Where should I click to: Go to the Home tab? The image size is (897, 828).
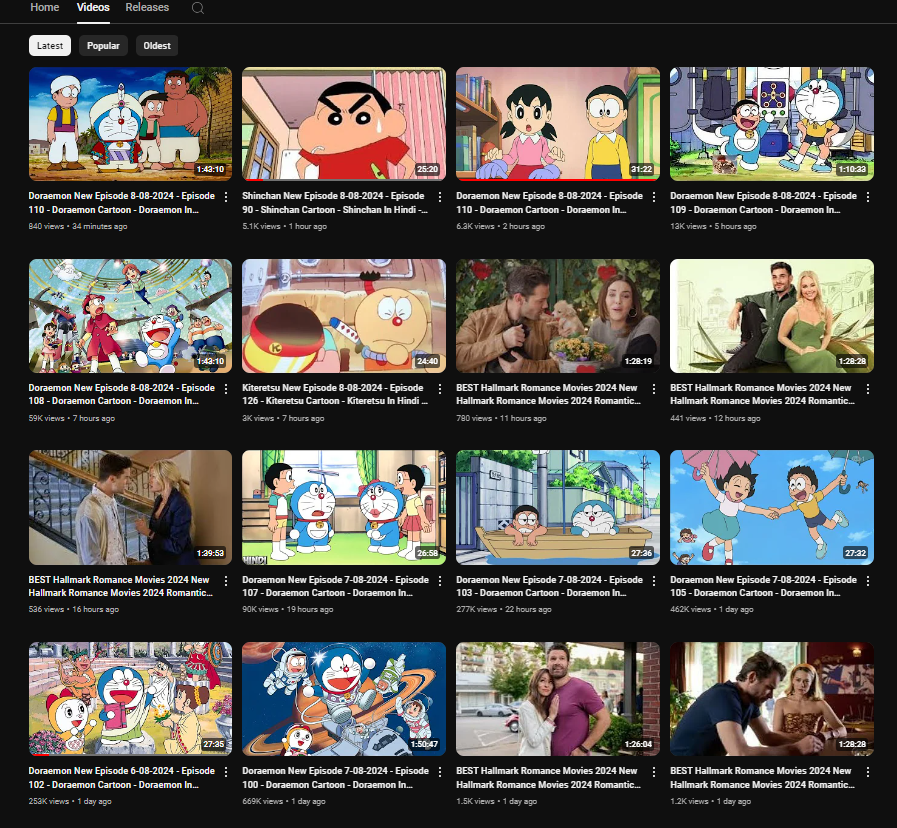pyautogui.click(x=45, y=7)
